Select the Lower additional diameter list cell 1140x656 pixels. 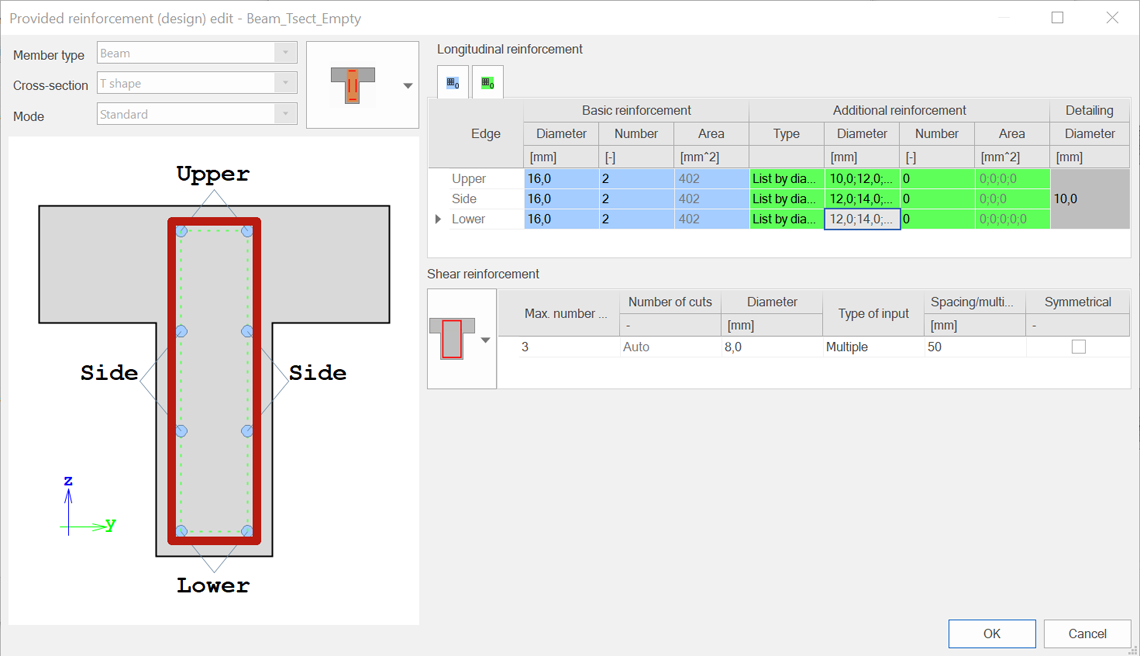pos(862,219)
